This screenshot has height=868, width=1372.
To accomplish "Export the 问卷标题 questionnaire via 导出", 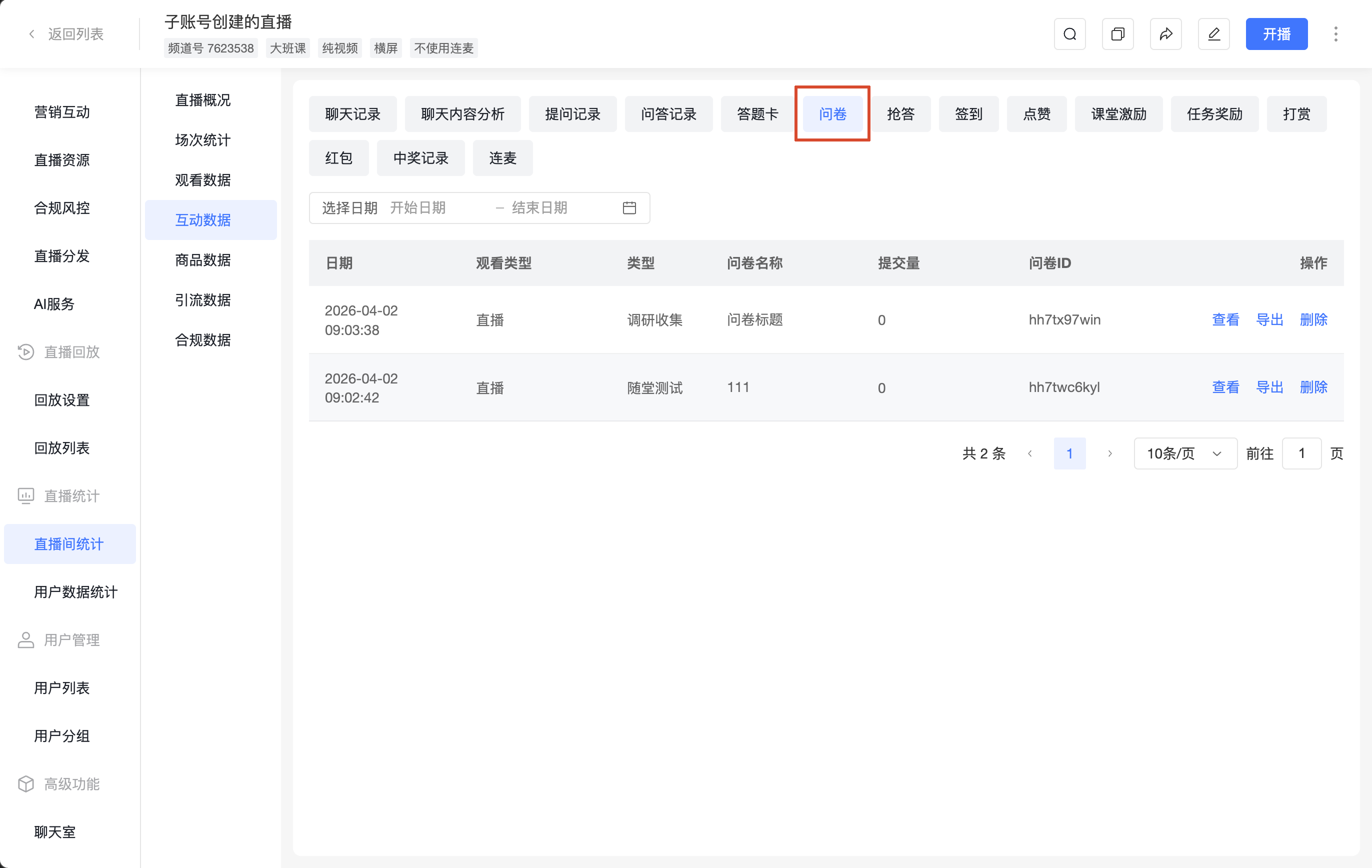I will point(1269,319).
